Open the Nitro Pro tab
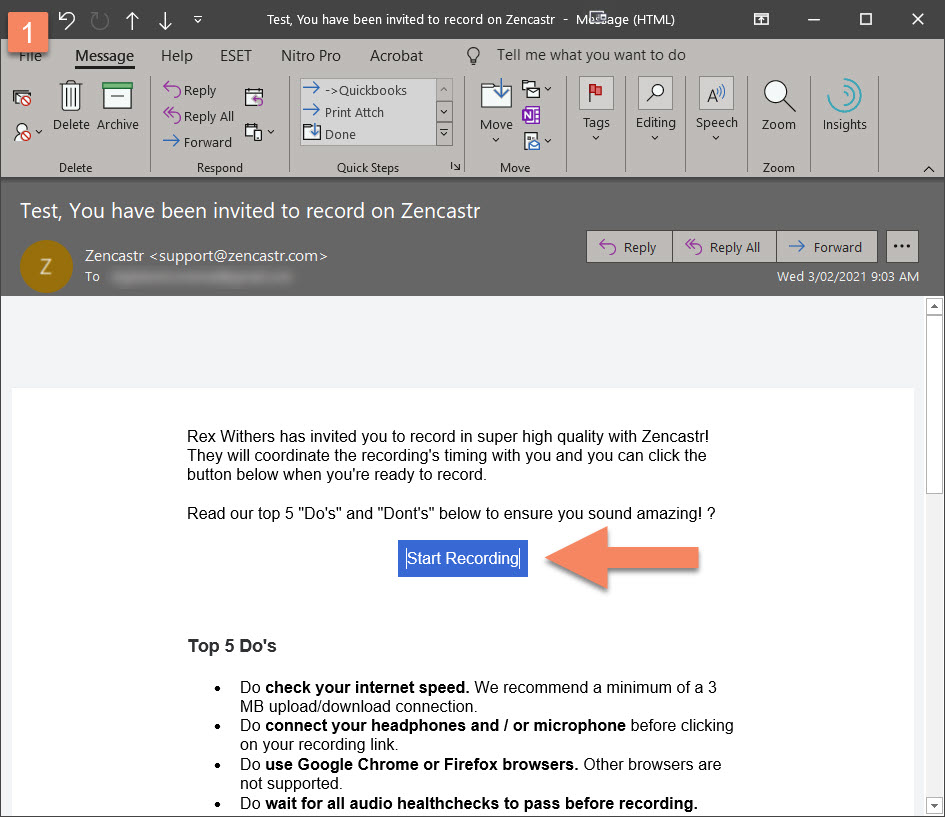Screen dimensions: 945x817 311,56
